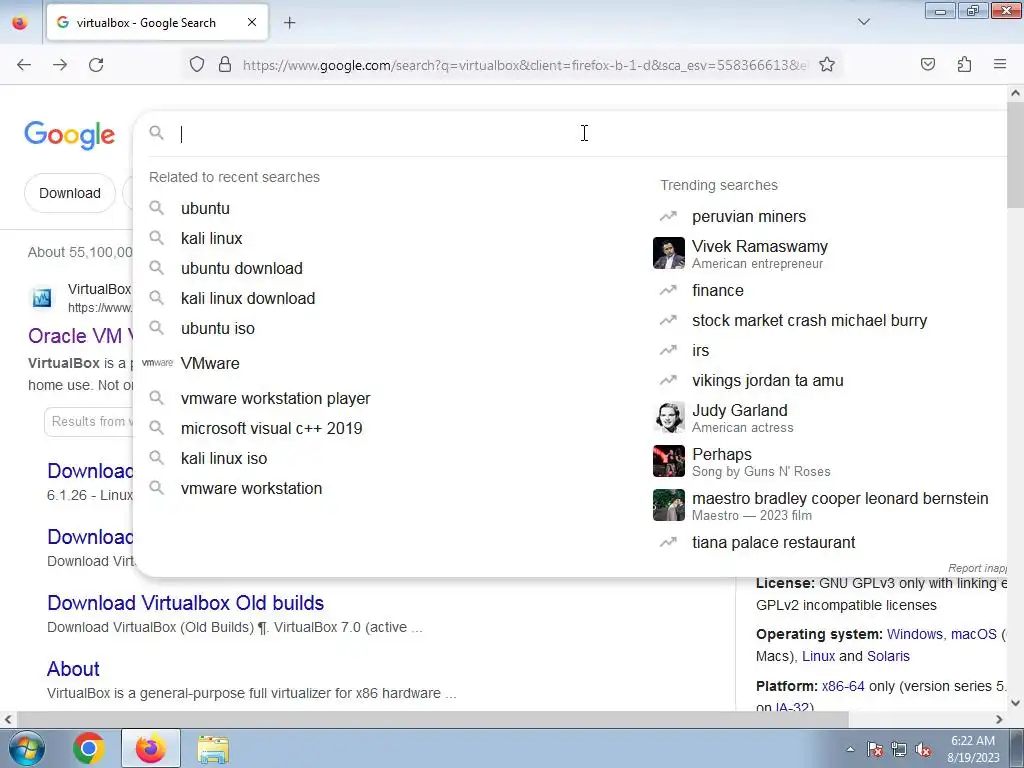Open trending search stock market crash michael burry

[809, 320]
